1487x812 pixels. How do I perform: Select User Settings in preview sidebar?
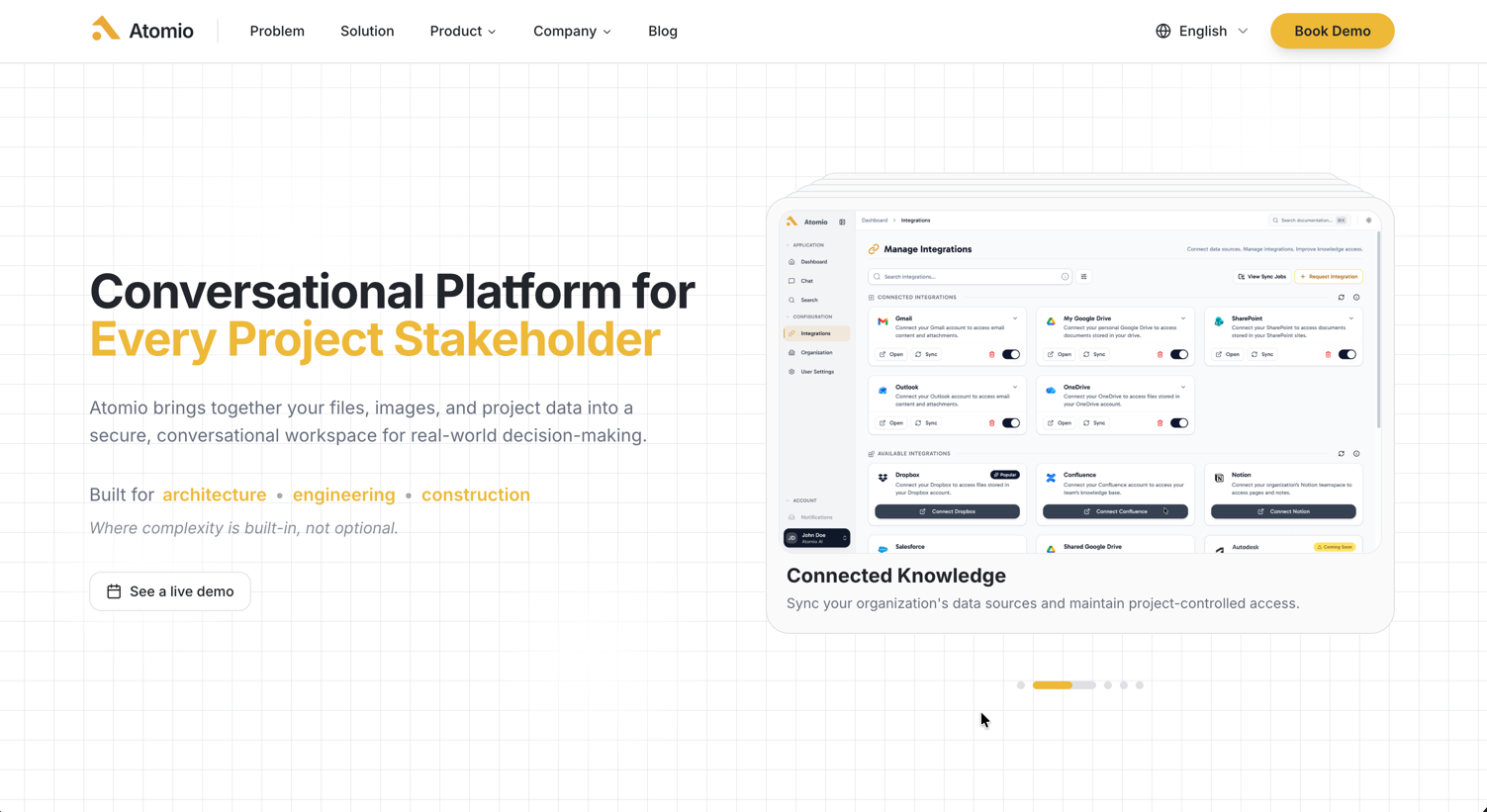(x=816, y=372)
